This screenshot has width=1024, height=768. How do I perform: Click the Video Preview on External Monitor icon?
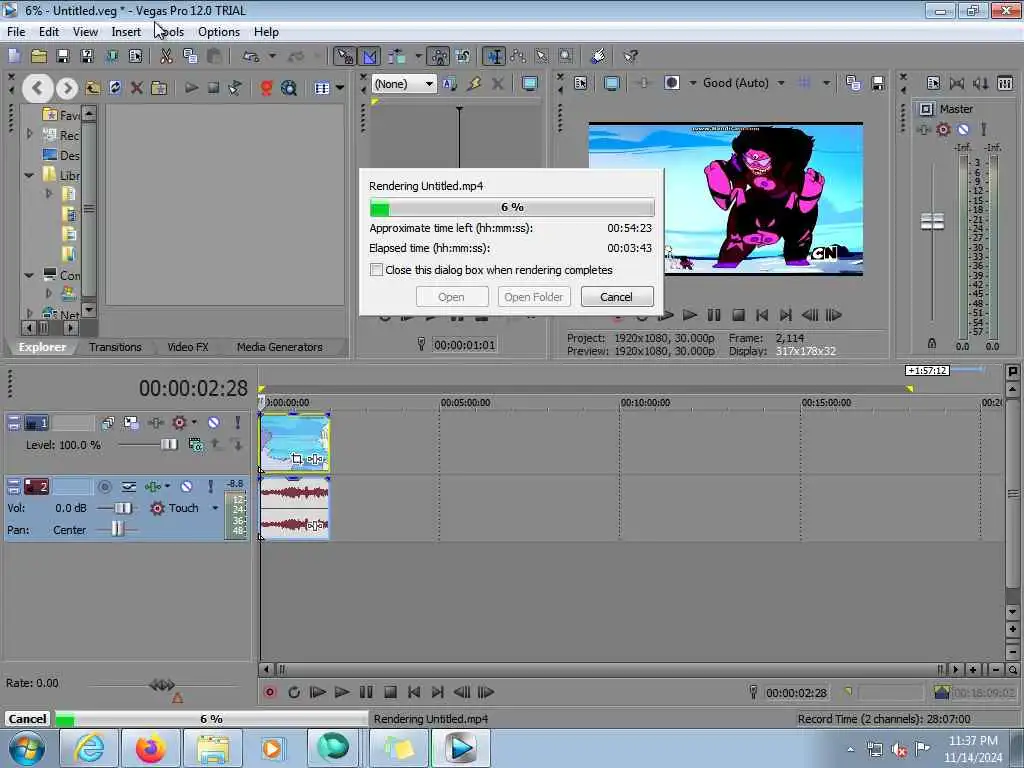coord(612,83)
